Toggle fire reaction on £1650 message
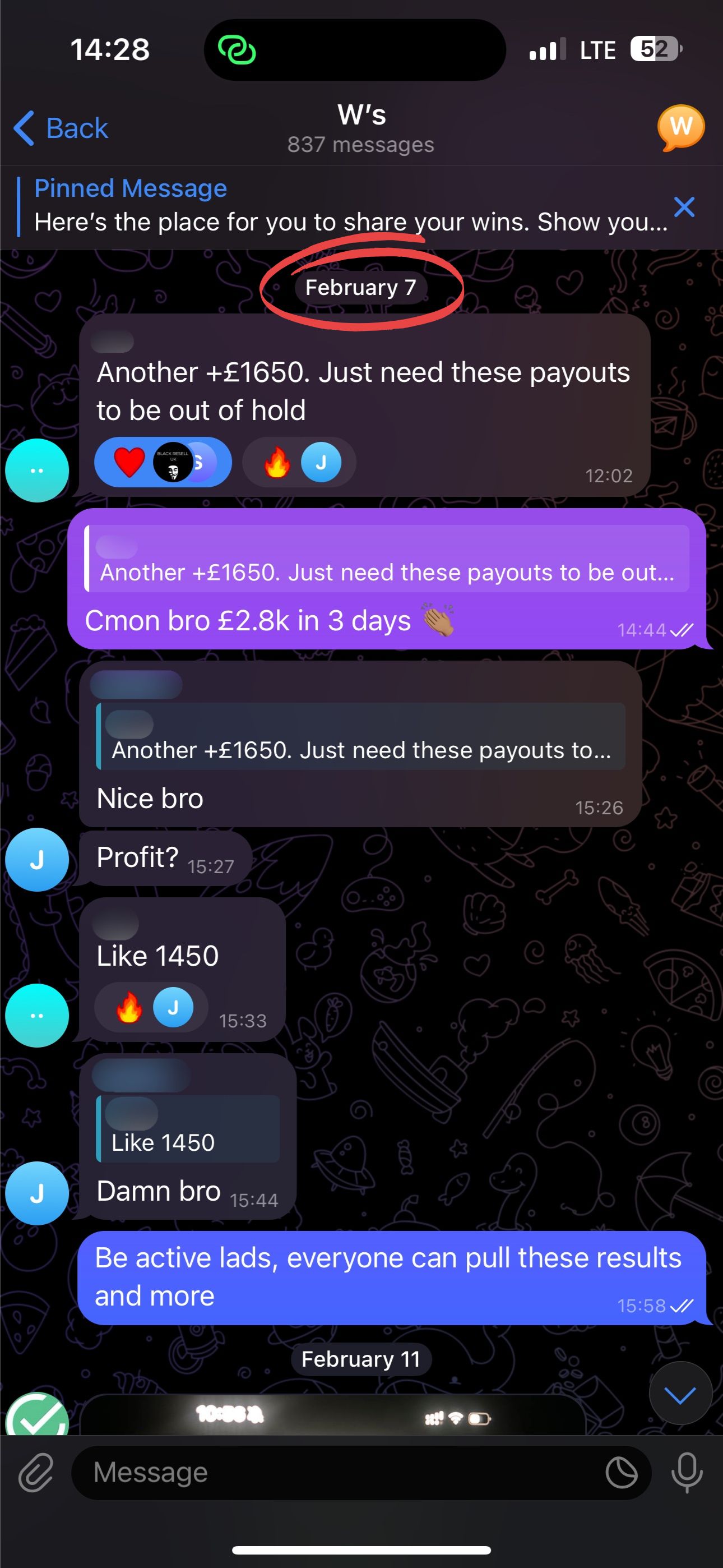Viewport: 723px width, 1568px height. [299, 462]
